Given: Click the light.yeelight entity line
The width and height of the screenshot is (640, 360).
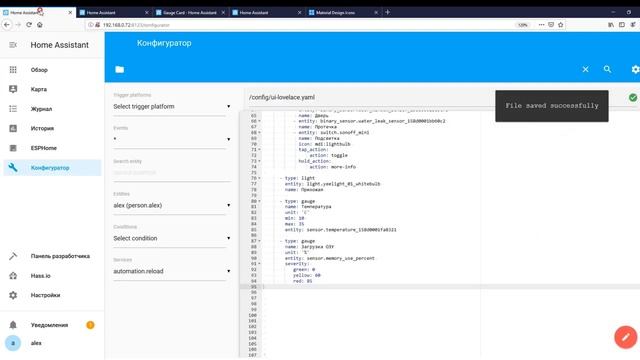Looking at the screenshot, I should 332,184.
